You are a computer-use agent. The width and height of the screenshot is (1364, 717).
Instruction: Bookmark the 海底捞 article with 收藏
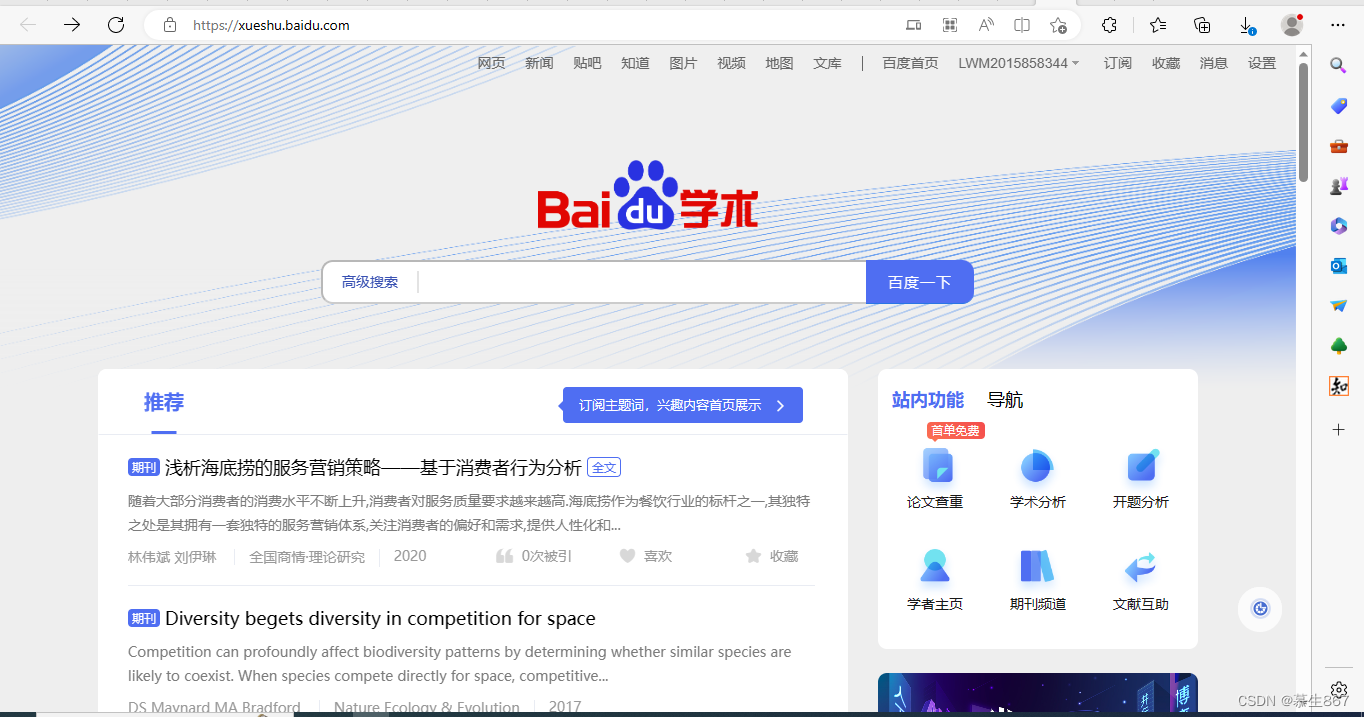point(772,556)
